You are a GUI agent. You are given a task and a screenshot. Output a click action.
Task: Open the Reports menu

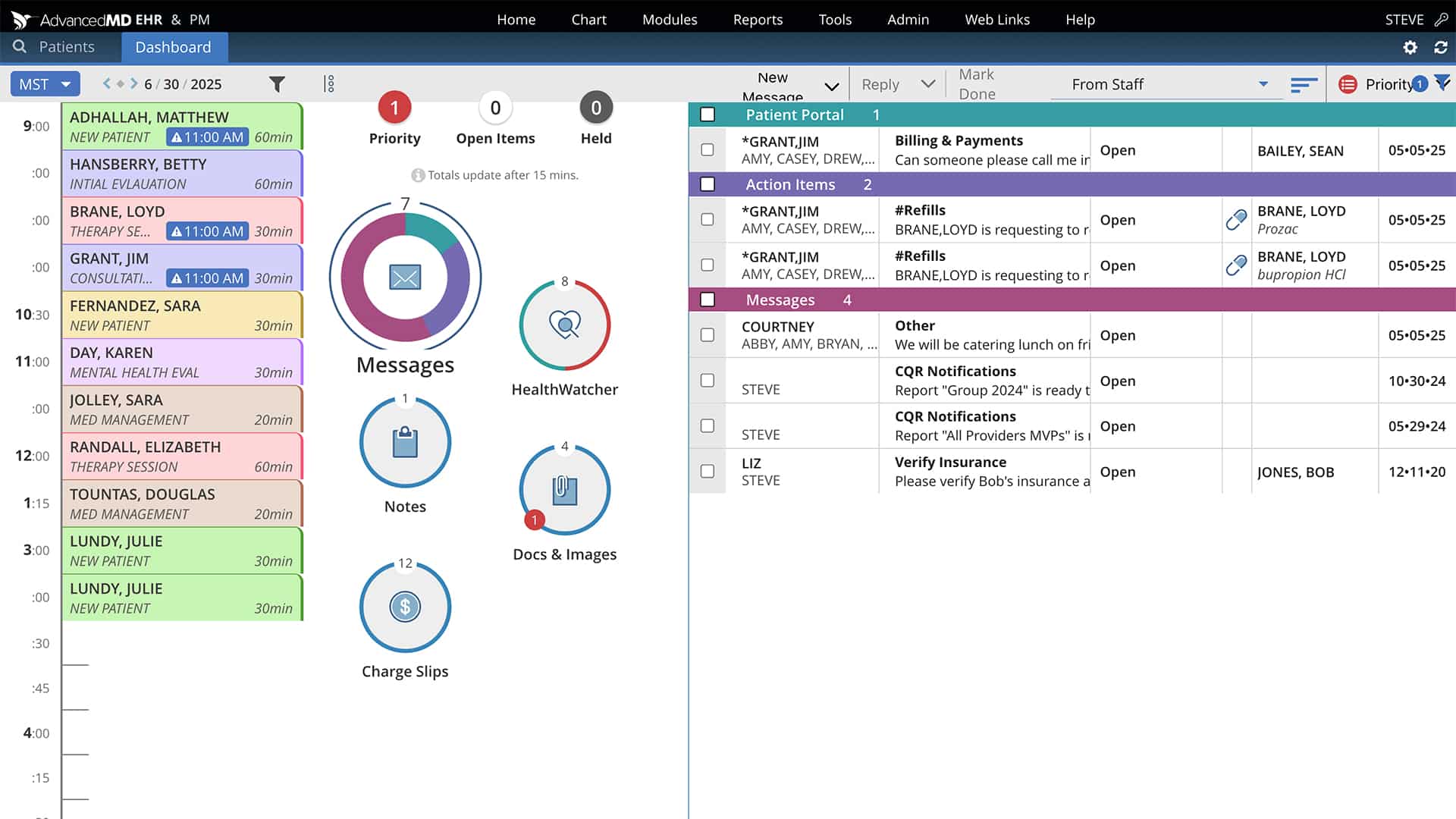[x=757, y=20]
